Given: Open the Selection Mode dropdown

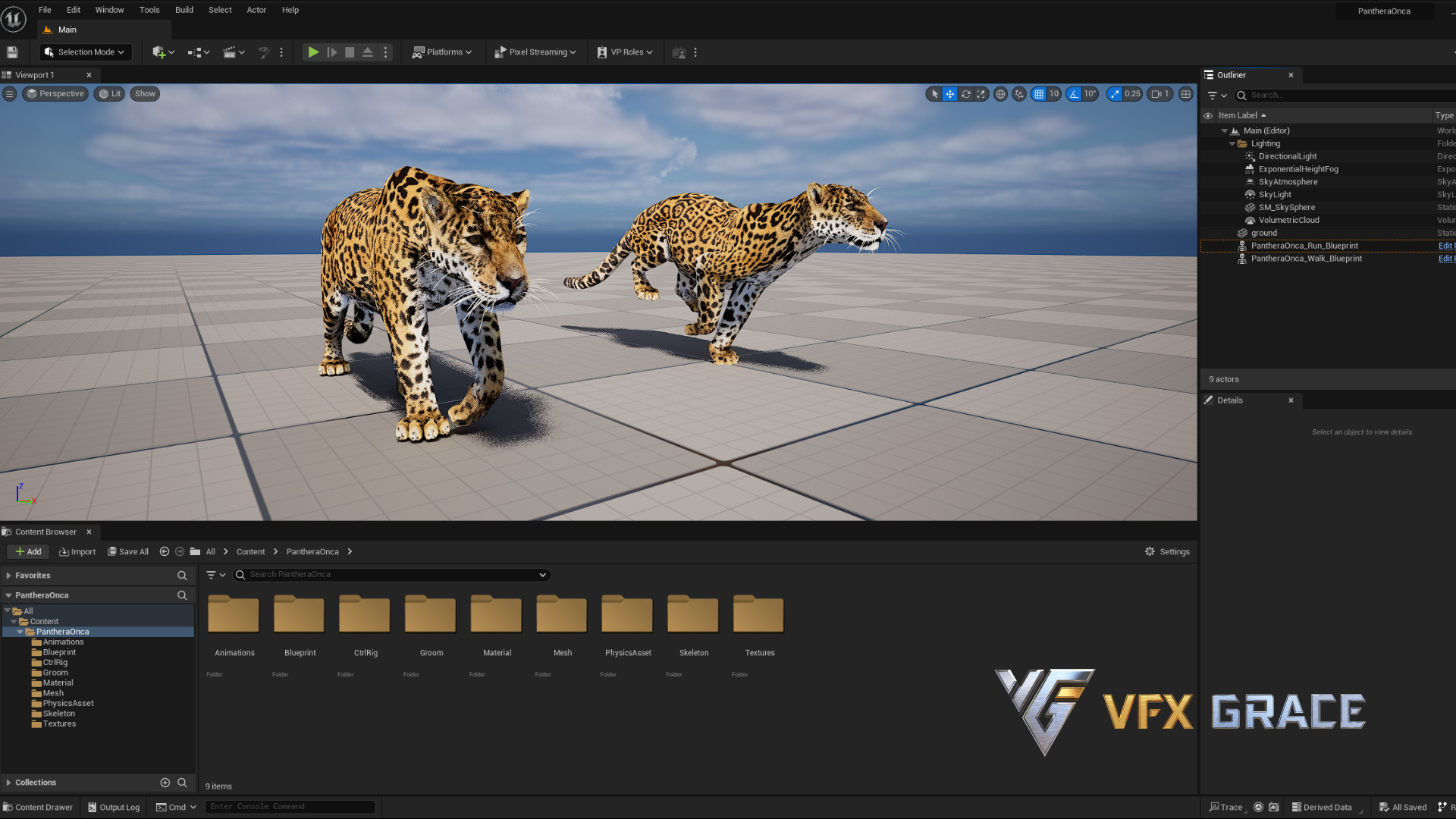Looking at the screenshot, I should [85, 52].
